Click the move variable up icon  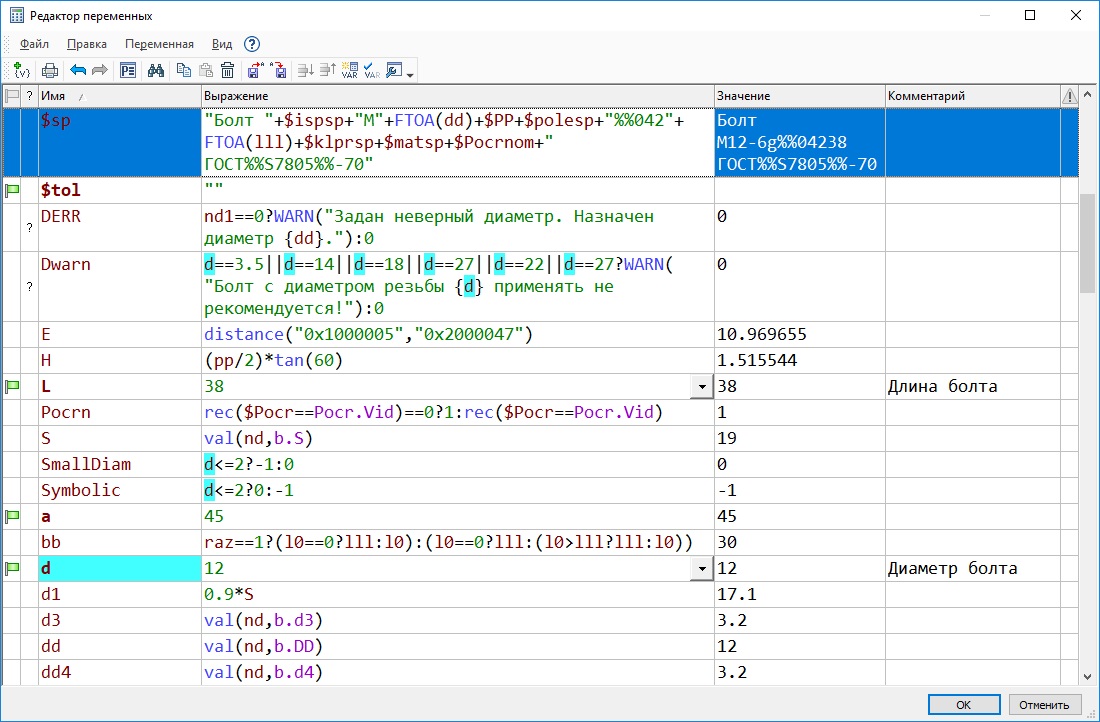tap(328, 70)
